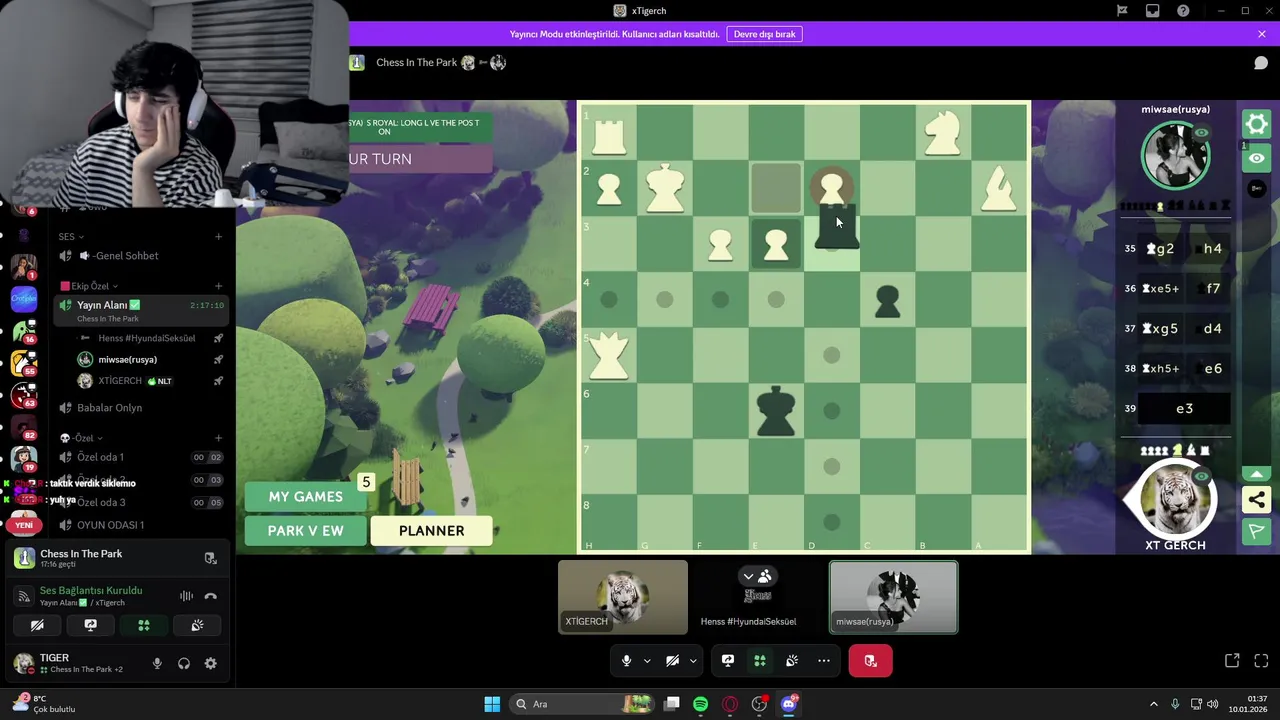Click Devre dışı bırak button
This screenshot has height=720, width=1280.
765,34
